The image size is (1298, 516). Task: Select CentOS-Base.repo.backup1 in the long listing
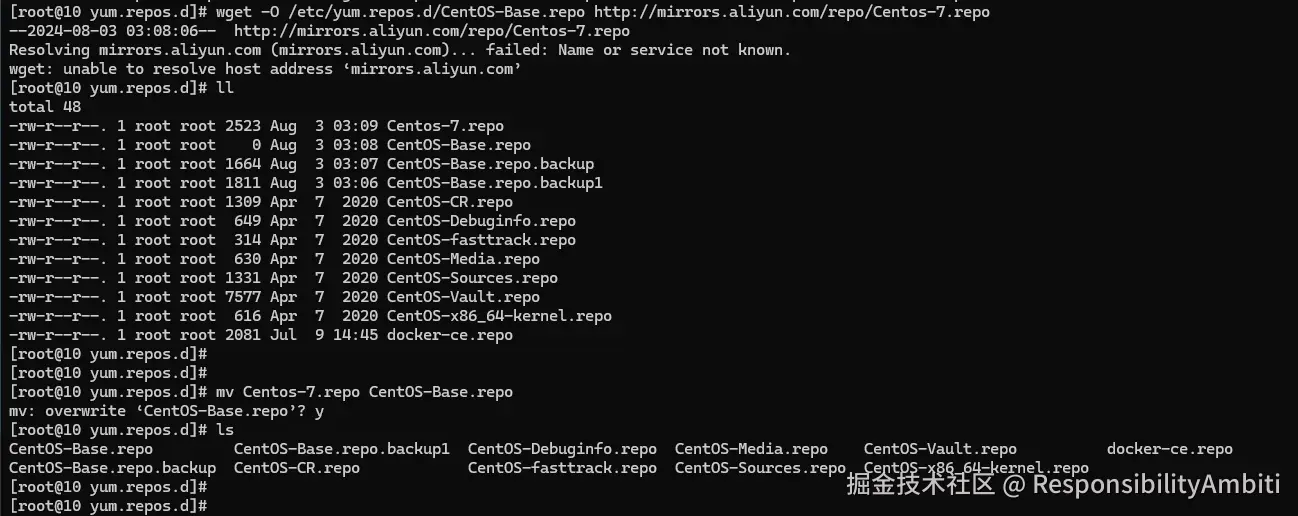pyautogui.click(x=494, y=183)
